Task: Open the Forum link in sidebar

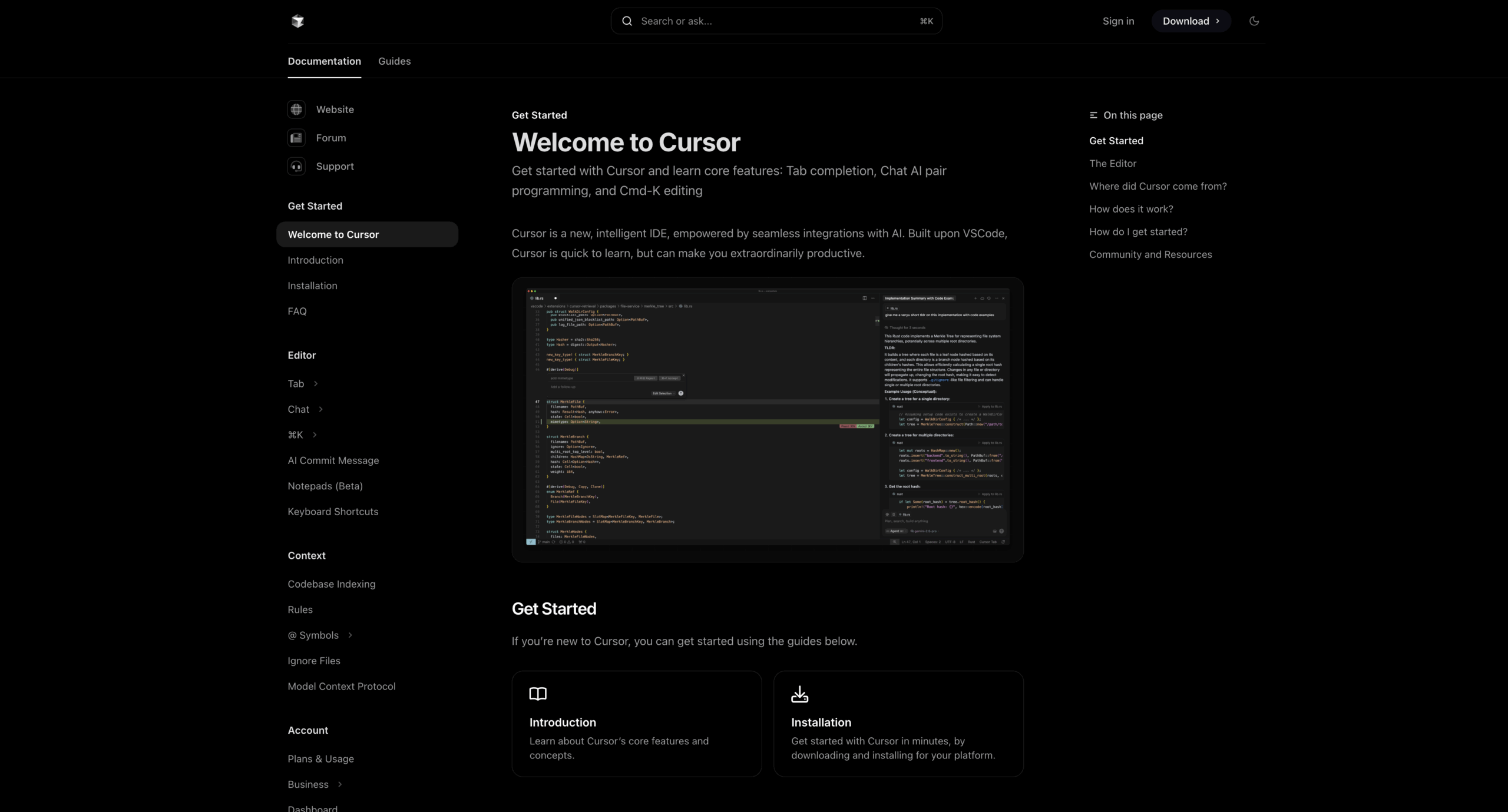Action: (x=331, y=138)
